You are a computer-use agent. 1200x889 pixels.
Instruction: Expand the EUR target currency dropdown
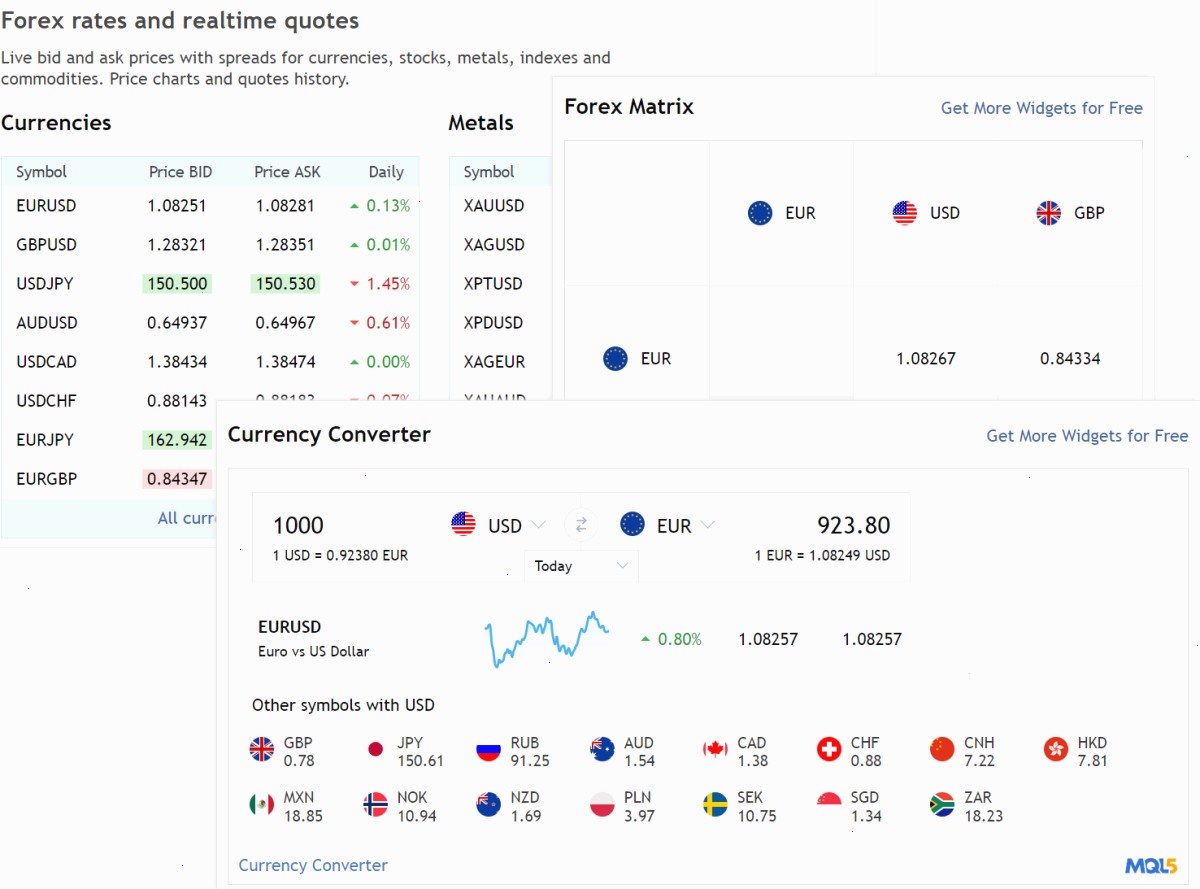tap(668, 525)
